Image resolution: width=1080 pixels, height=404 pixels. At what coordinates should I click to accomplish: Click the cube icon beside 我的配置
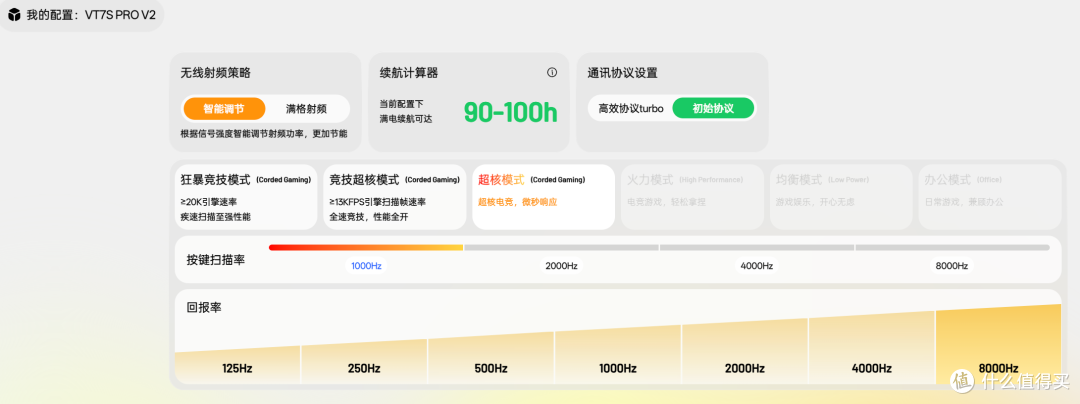(14, 15)
